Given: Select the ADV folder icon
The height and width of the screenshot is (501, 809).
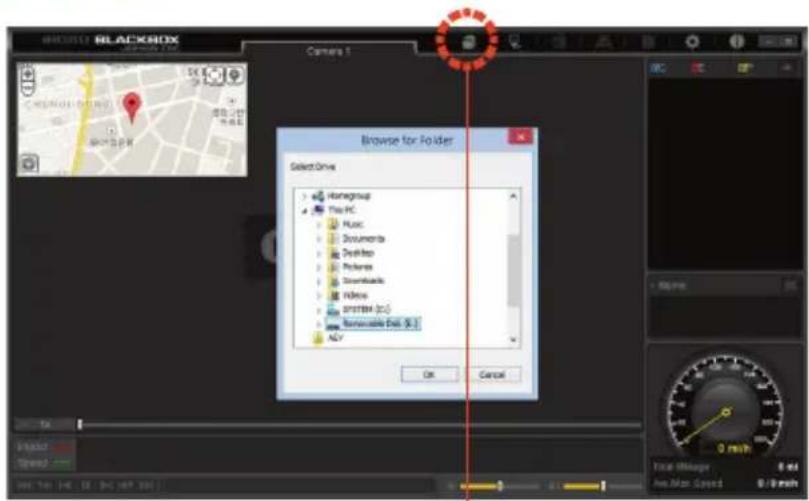Looking at the screenshot, I should [x=318, y=338].
